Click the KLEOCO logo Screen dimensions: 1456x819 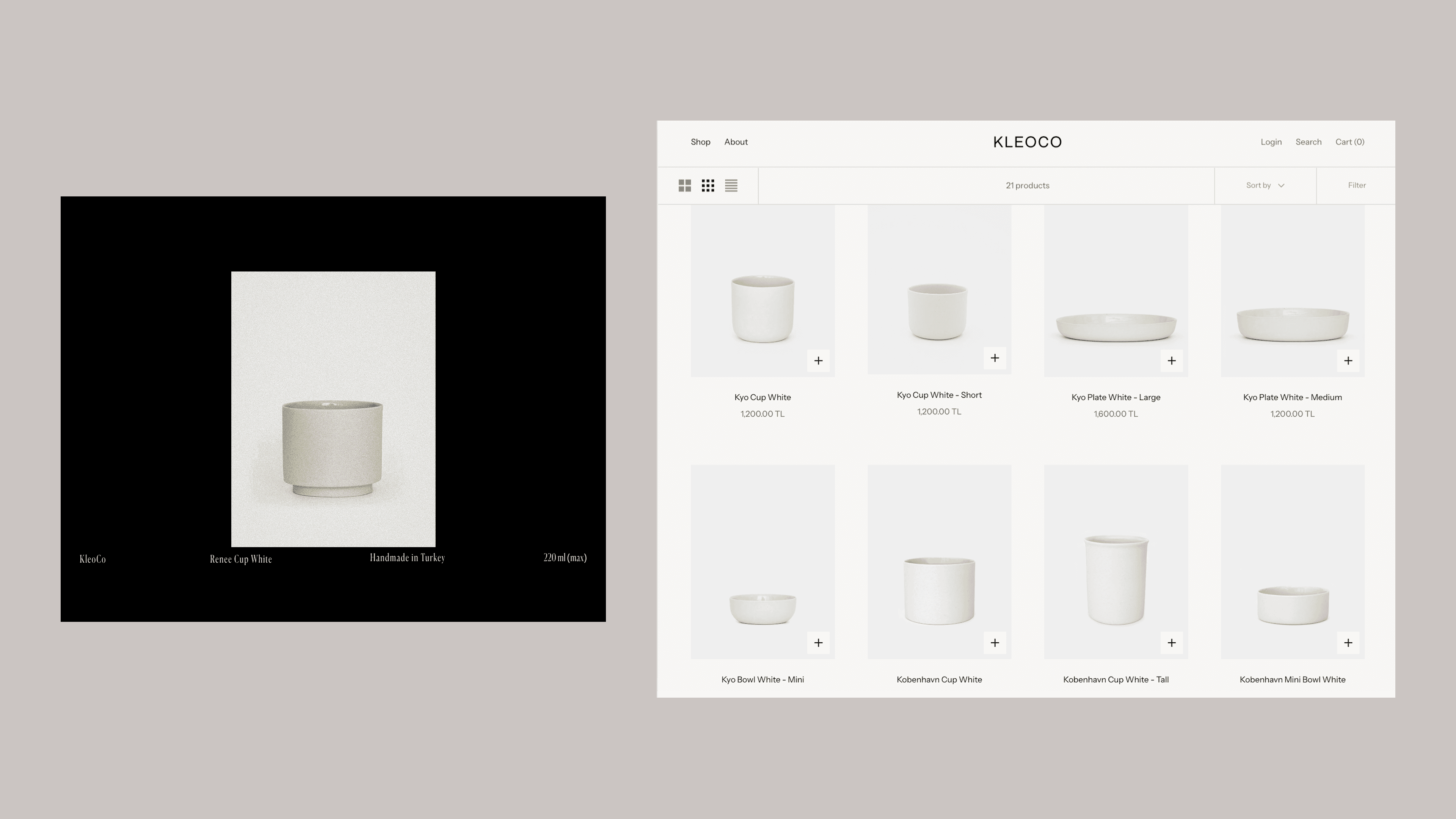1027,142
